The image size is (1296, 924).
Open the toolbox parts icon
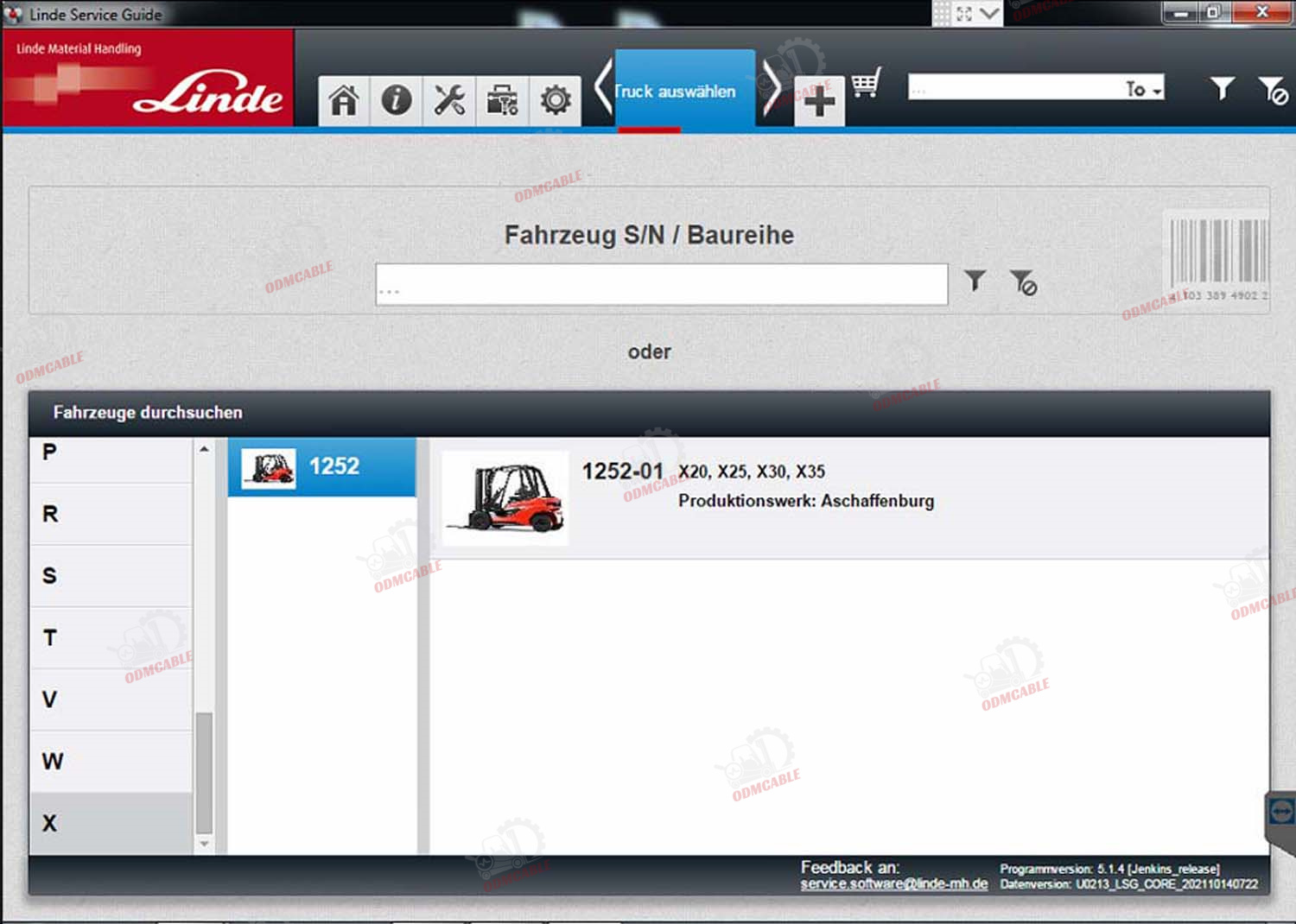click(502, 101)
